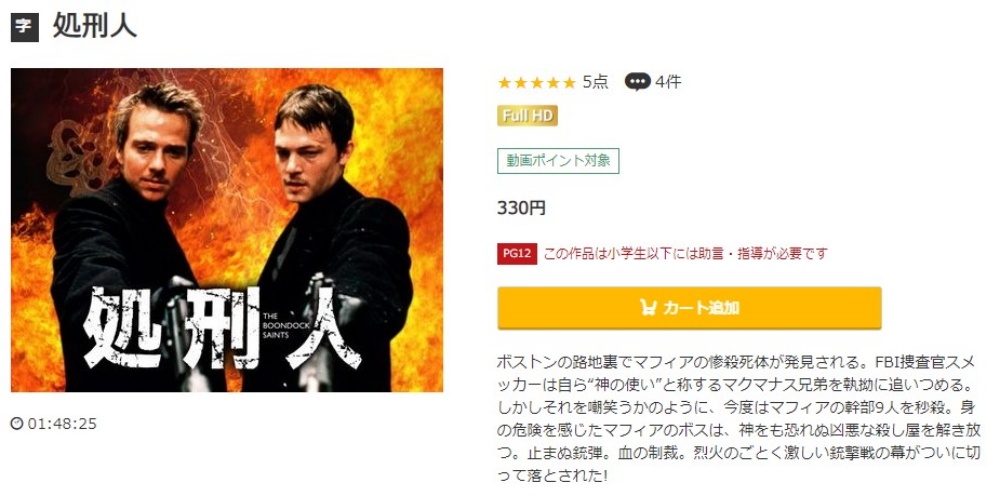This screenshot has width=1000, height=496.
Task: Click the 330円 price text
Action: pos(521,208)
